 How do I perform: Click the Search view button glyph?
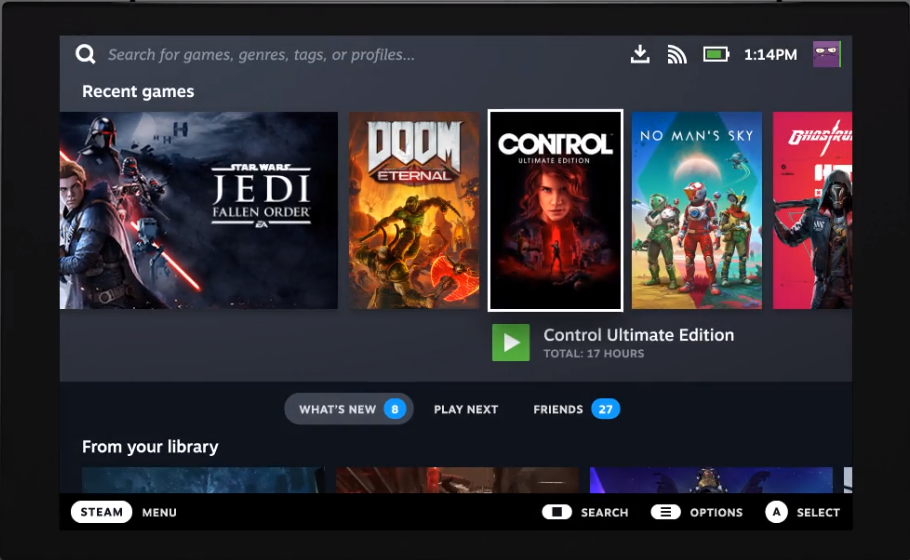(x=557, y=512)
